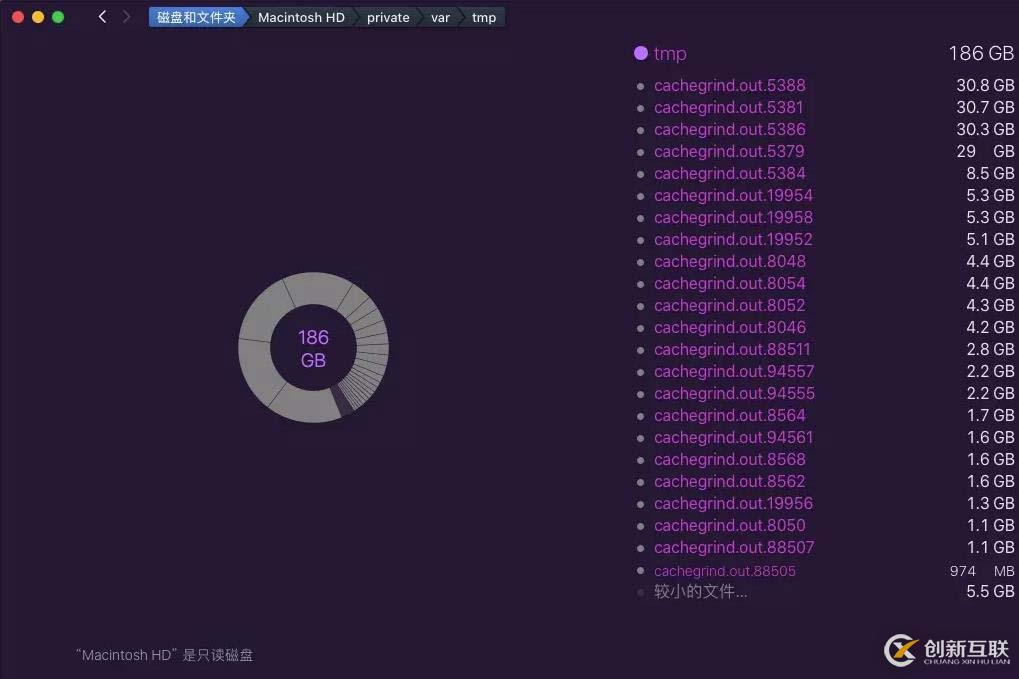Click the dot icon beside cachegrind.out.88511
This screenshot has height=679, width=1019.
tap(641, 350)
